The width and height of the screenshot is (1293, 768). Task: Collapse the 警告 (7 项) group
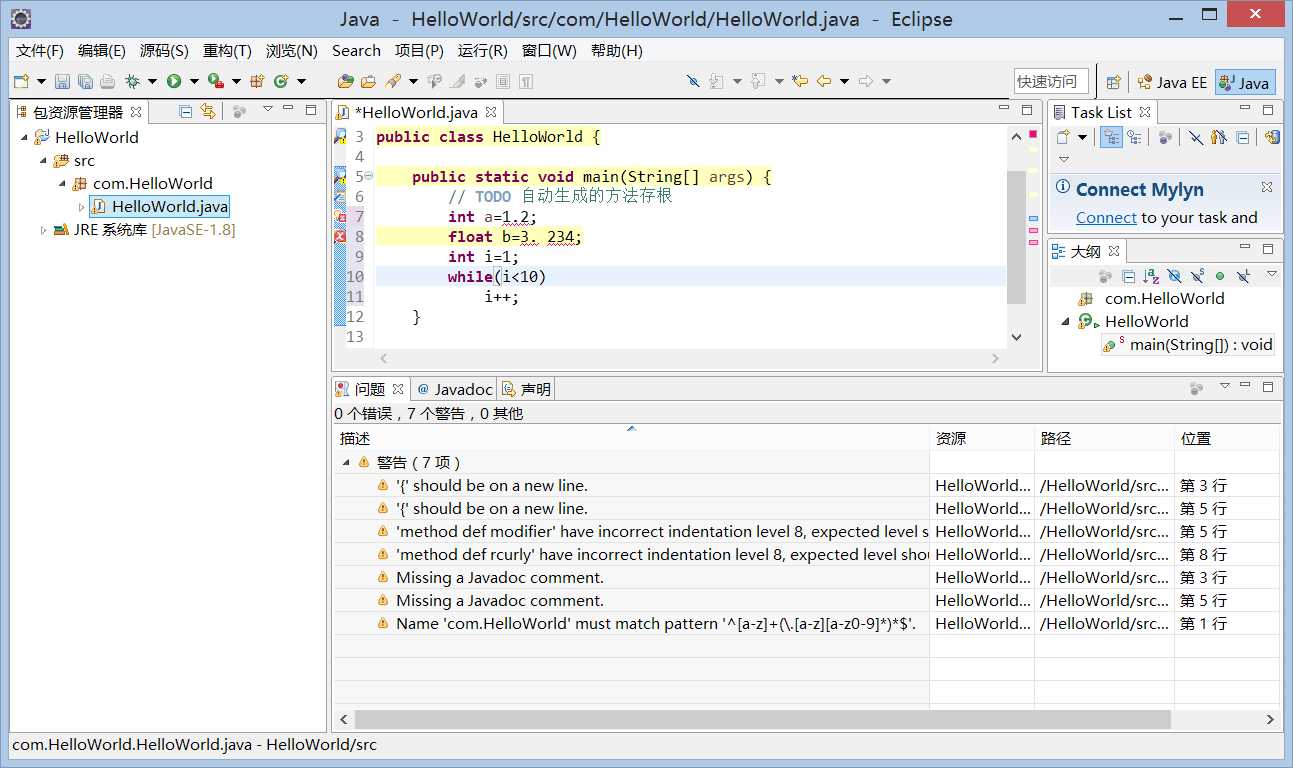(x=346, y=462)
